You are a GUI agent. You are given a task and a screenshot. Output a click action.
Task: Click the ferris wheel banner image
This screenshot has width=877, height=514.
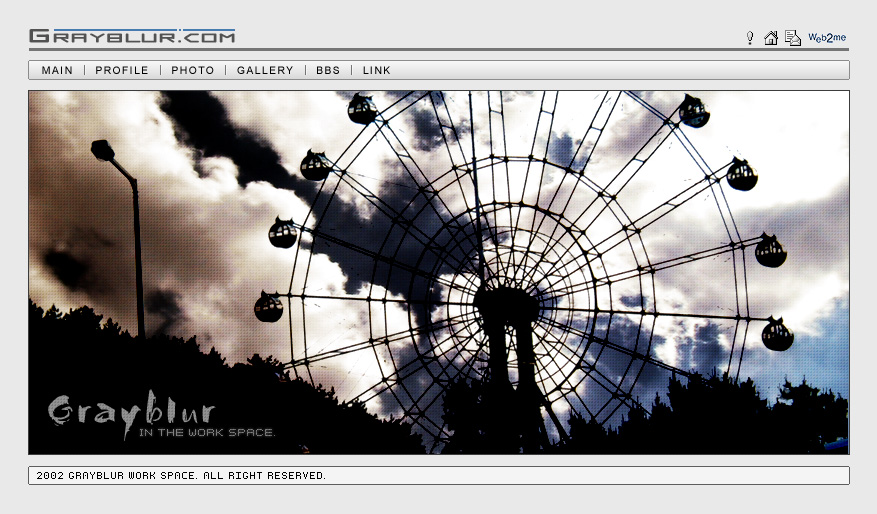click(439, 272)
